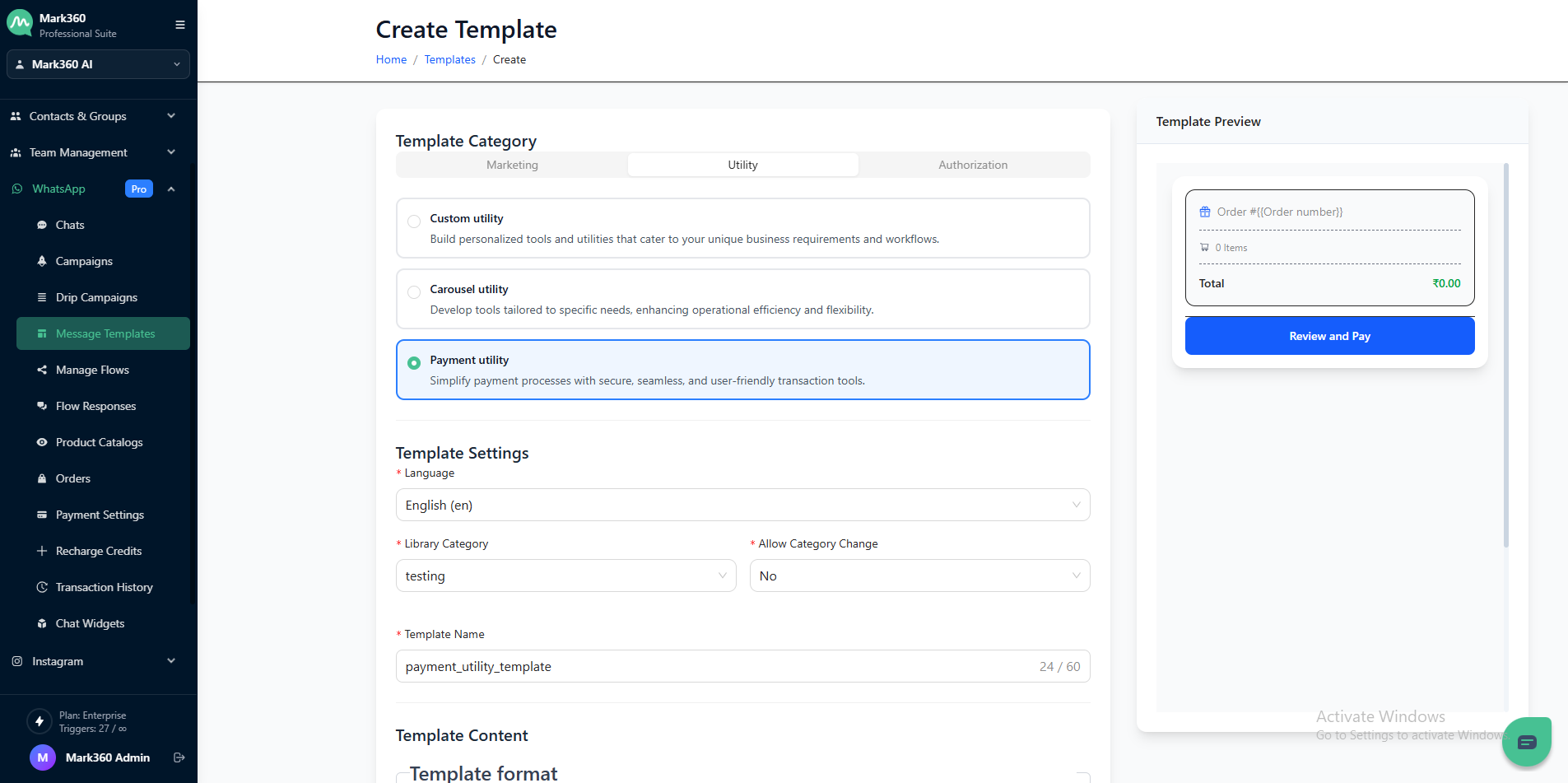
Task: Switch to the Marketing category tab
Action: pyautogui.click(x=512, y=165)
